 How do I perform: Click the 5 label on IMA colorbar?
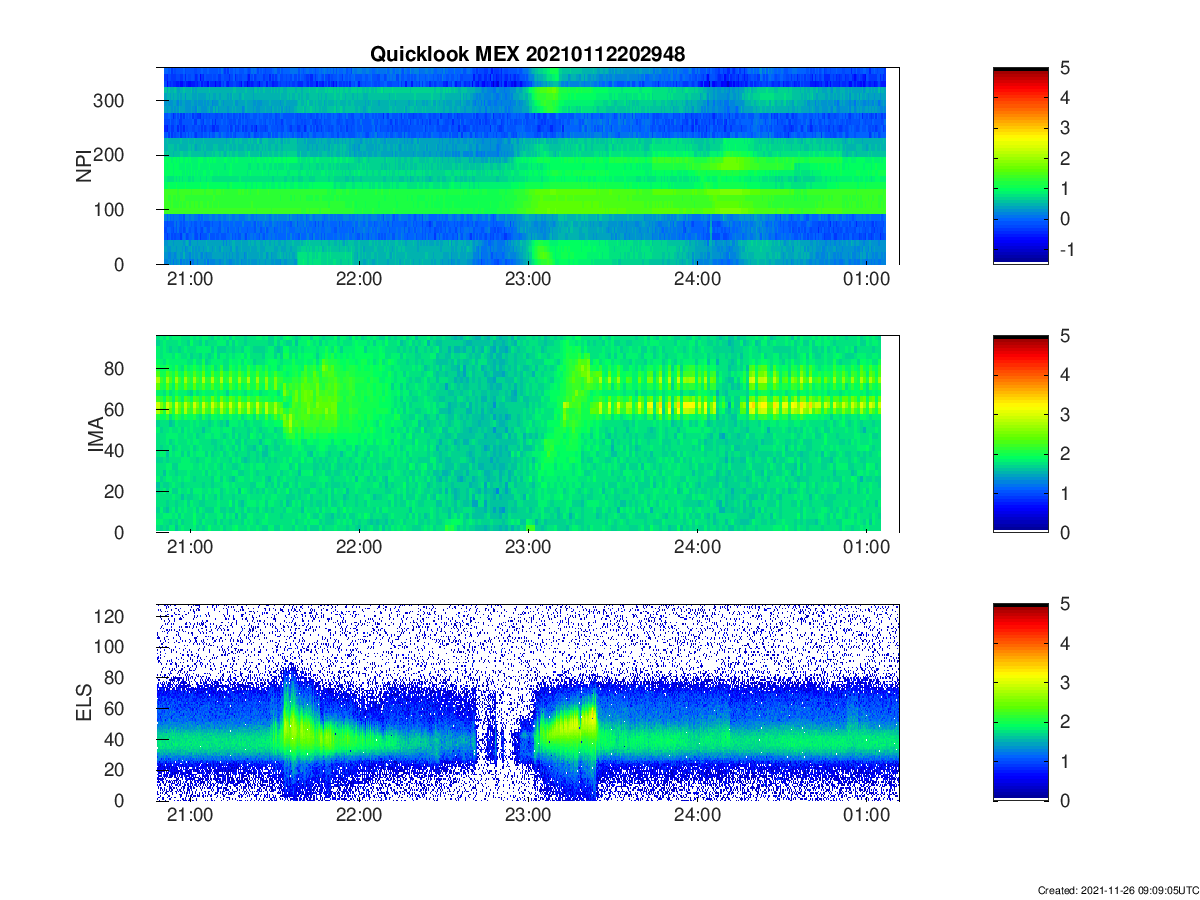click(1064, 337)
